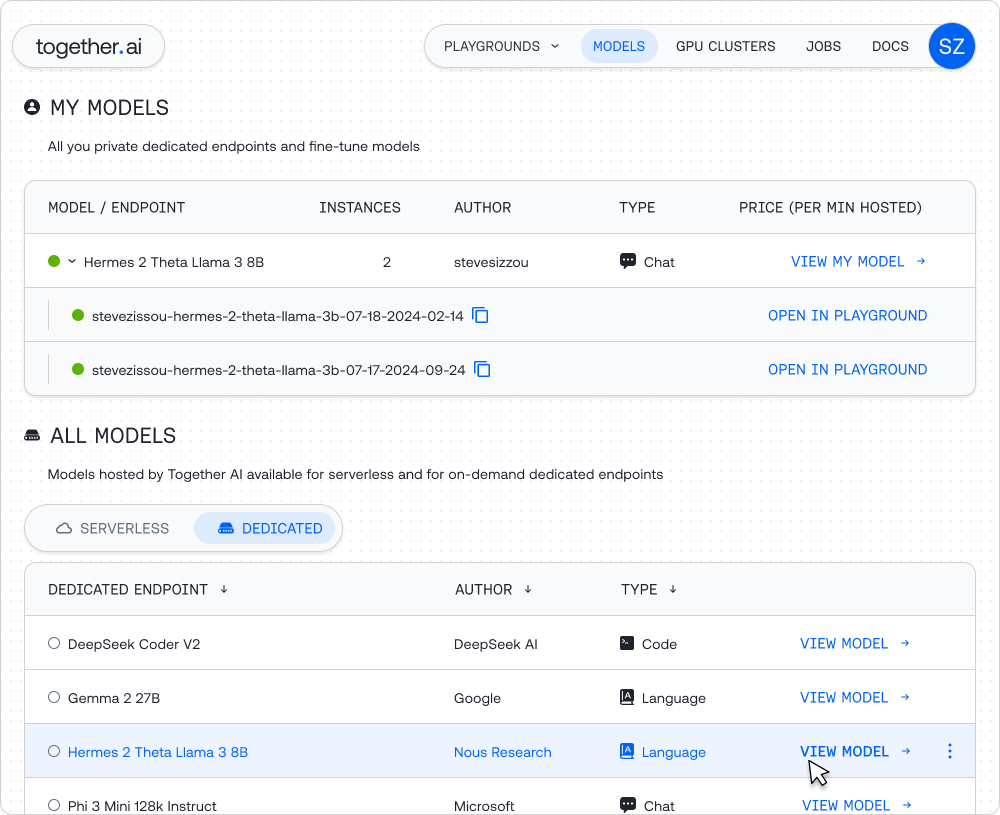Image resolution: width=1000 pixels, height=815 pixels.
Task: Sort the table by Author
Action: 528,590
